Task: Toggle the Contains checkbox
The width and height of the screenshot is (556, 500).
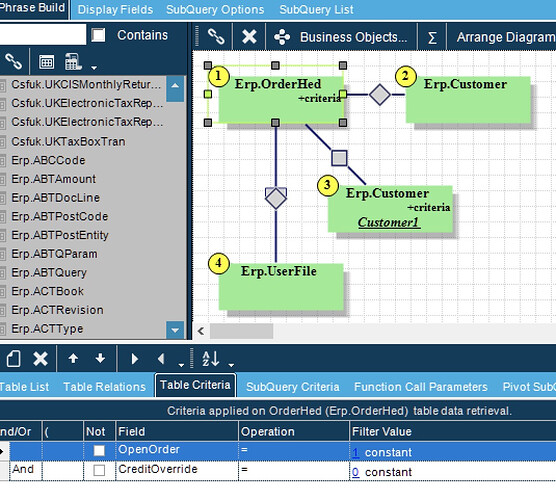Action: pos(98,35)
